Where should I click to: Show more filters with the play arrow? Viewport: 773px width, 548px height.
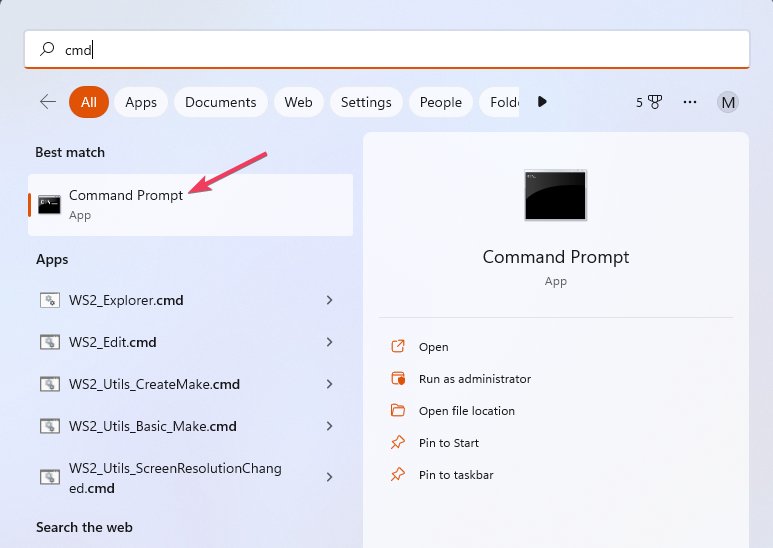pyautogui.click(x=542, y=102)
